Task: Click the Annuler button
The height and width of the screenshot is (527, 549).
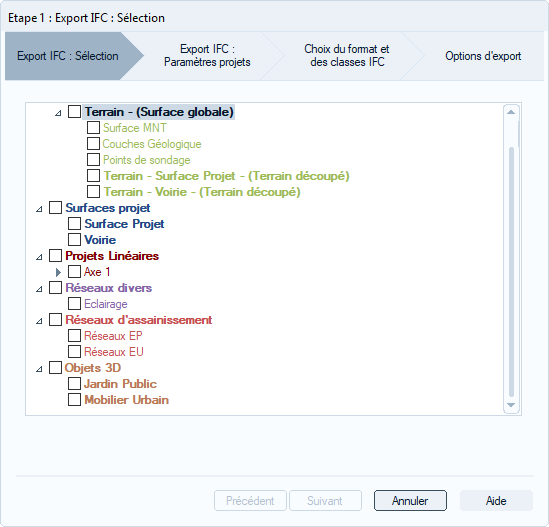Action: pyautogui.click(x=410, y=501)
